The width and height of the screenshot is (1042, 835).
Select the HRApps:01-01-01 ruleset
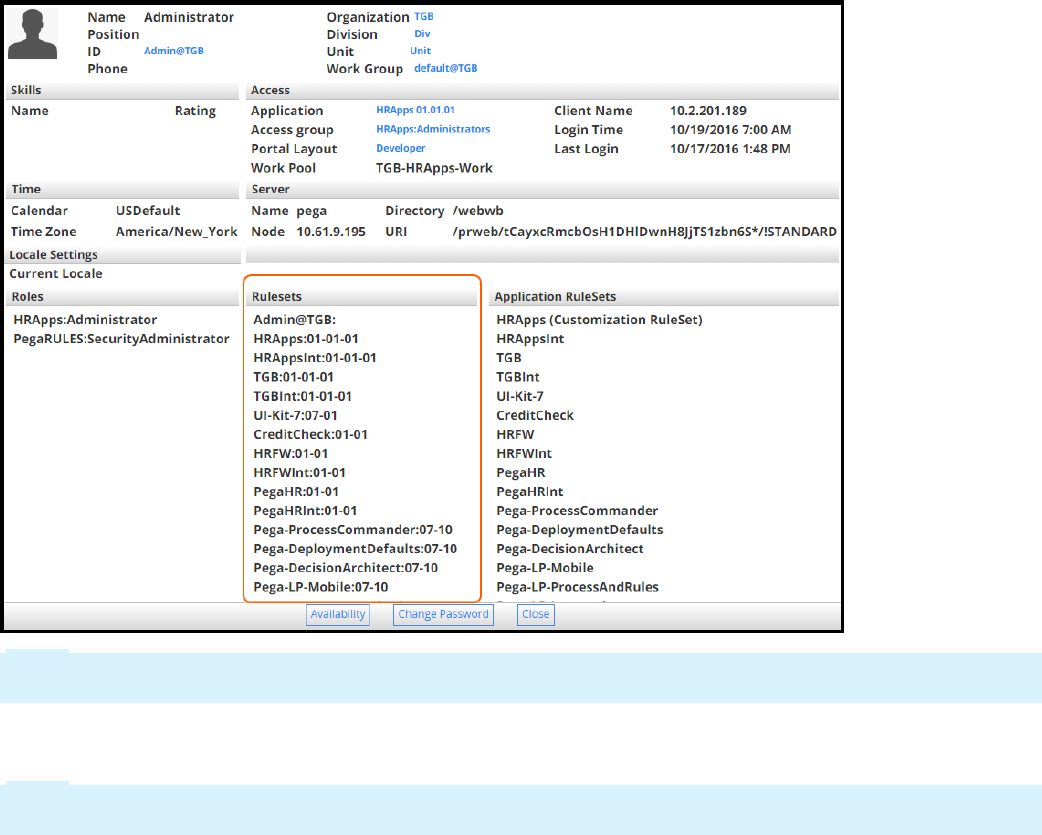(x=306, y=339)
